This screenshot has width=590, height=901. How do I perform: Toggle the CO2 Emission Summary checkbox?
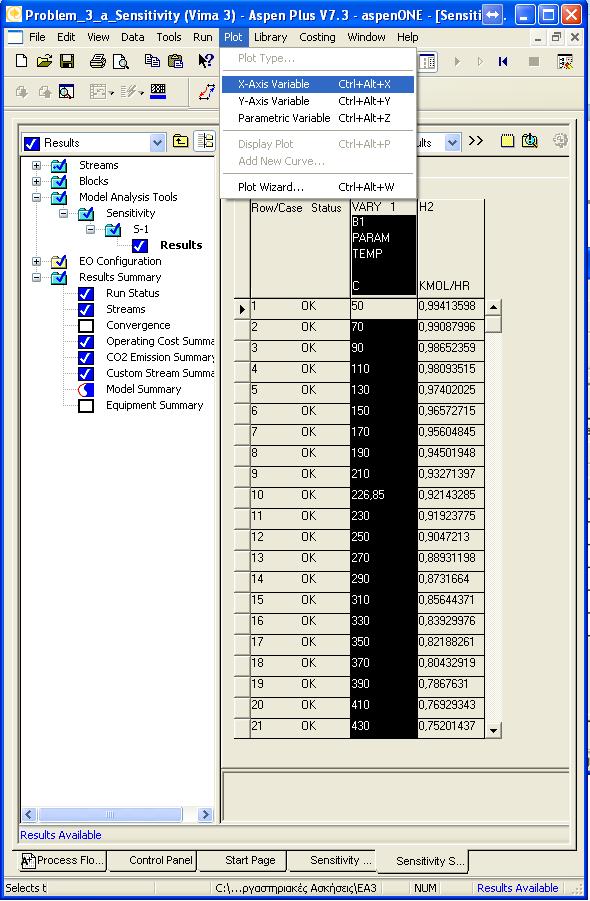86,357
